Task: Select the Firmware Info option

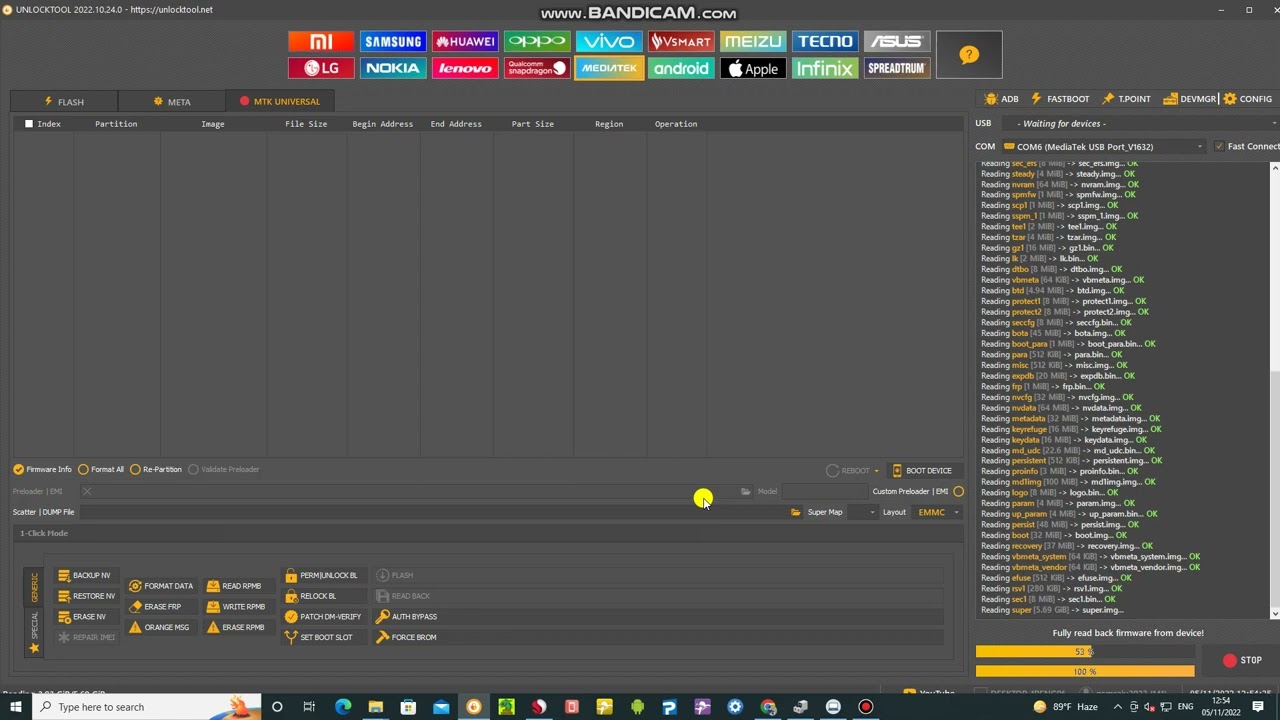Action: coord(42,469)
